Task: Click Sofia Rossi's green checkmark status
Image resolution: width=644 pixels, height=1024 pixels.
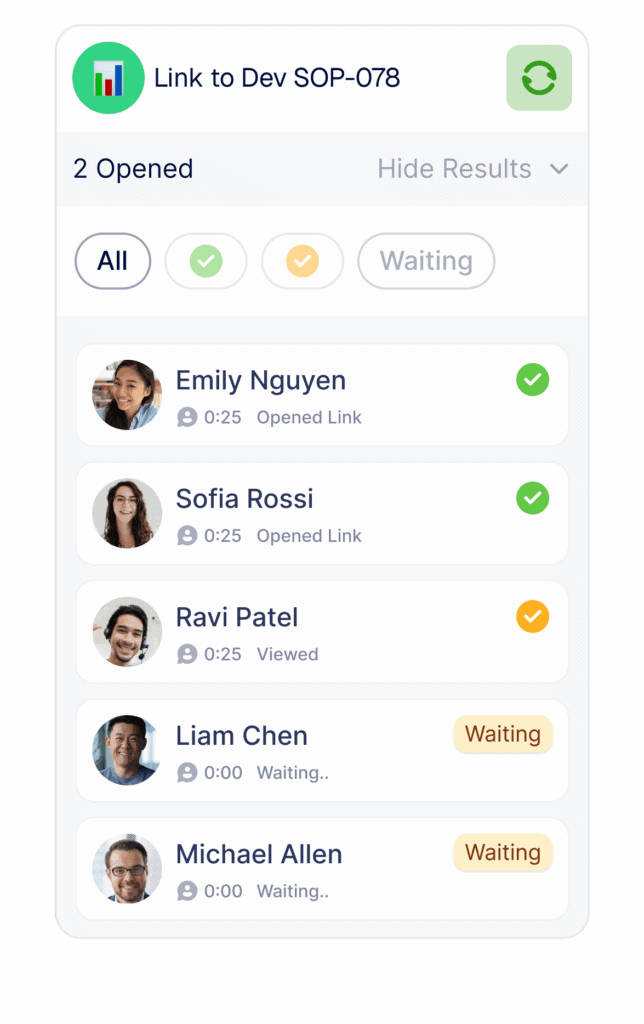Action: click(532, 498)
